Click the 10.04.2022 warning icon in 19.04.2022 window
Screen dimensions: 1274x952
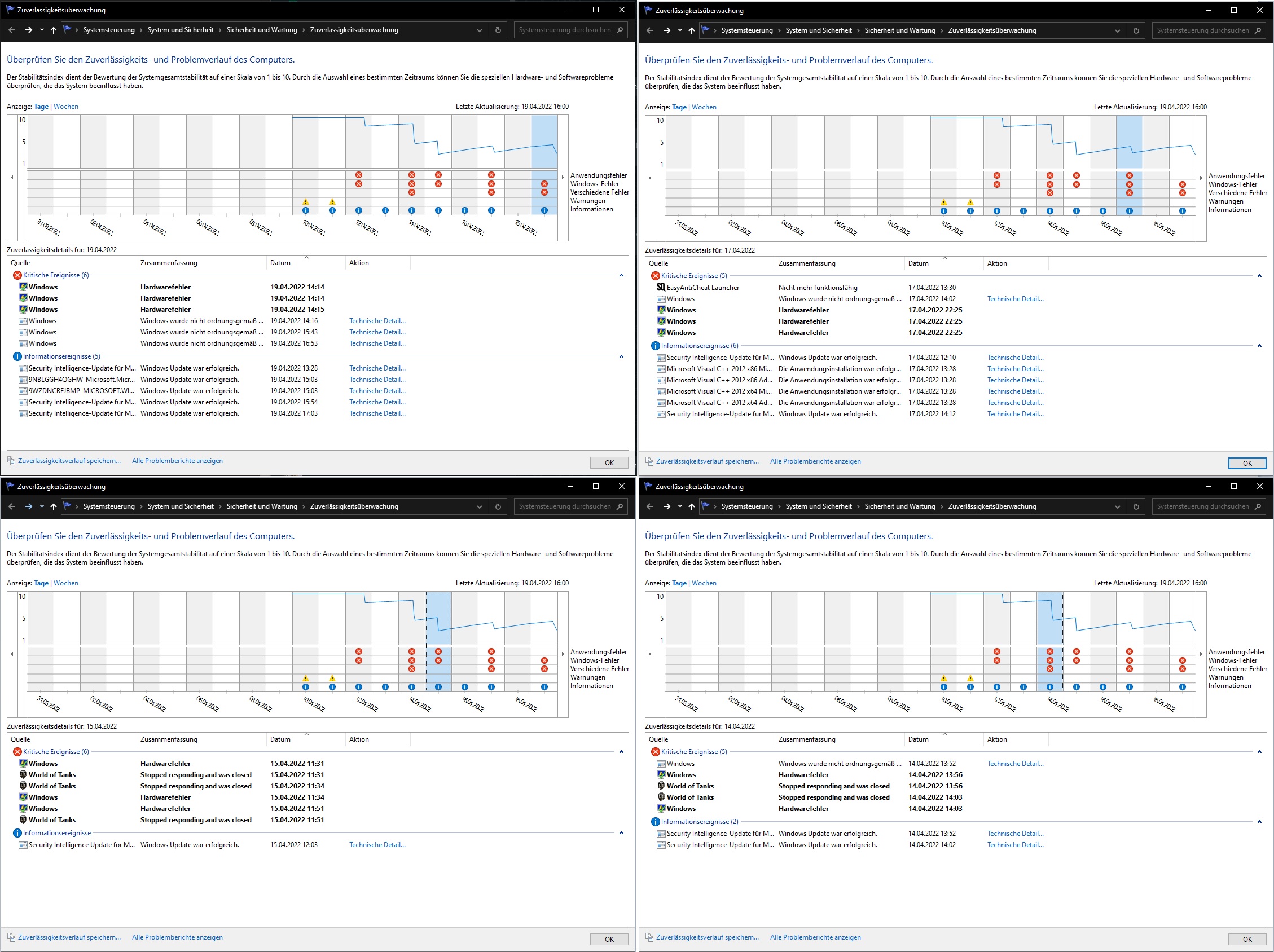tap(306, 202)
